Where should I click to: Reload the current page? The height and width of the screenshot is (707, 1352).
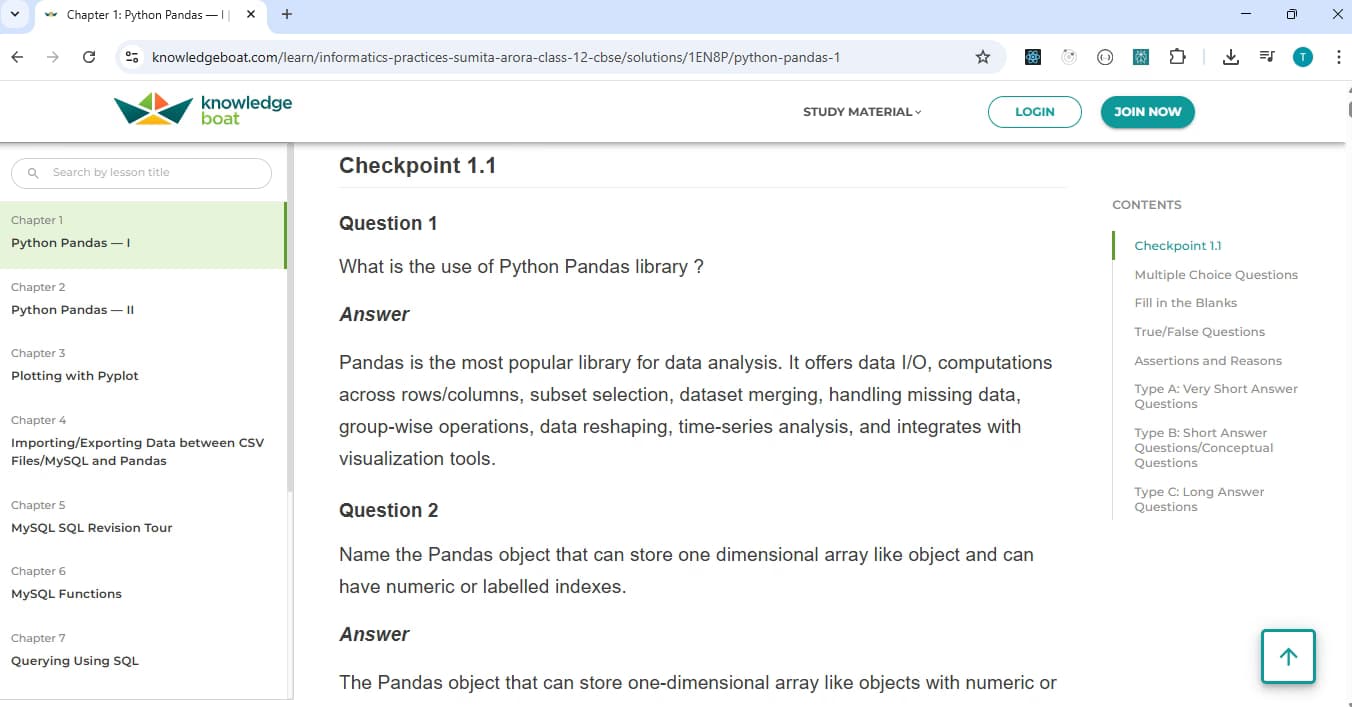pos(89,57)
